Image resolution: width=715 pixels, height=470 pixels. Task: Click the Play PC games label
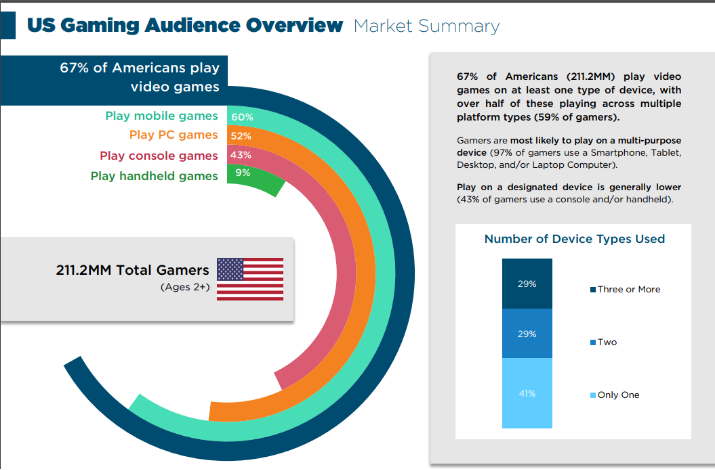tap(174, 136)
